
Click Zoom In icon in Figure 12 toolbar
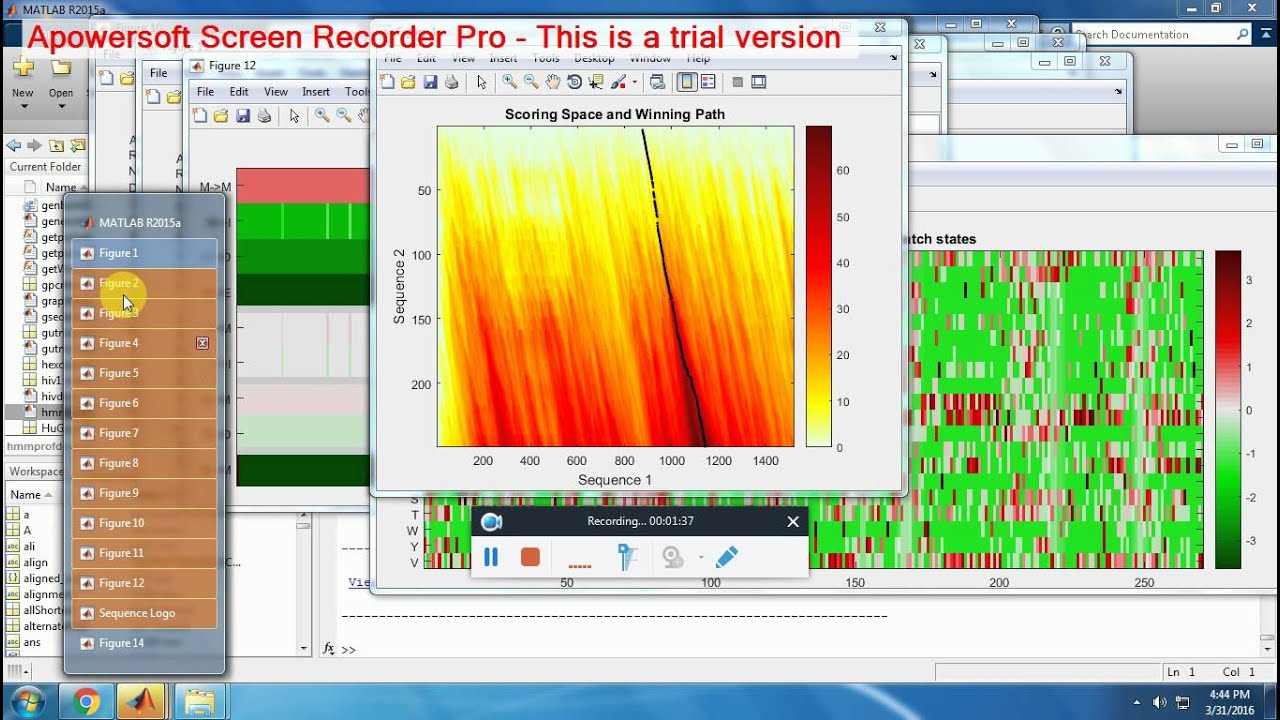pos(322,116)
